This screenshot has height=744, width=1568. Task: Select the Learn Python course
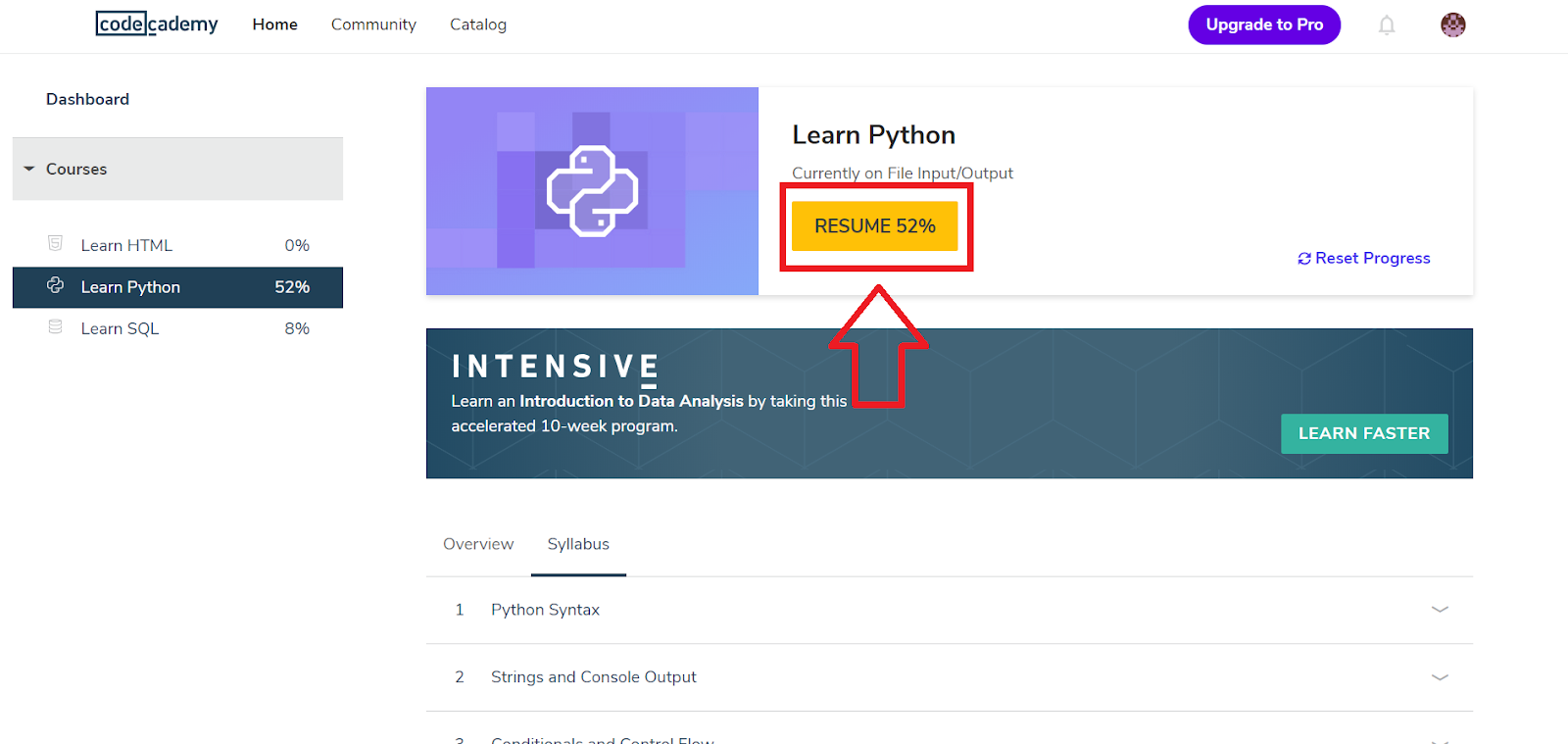point(177,287)
